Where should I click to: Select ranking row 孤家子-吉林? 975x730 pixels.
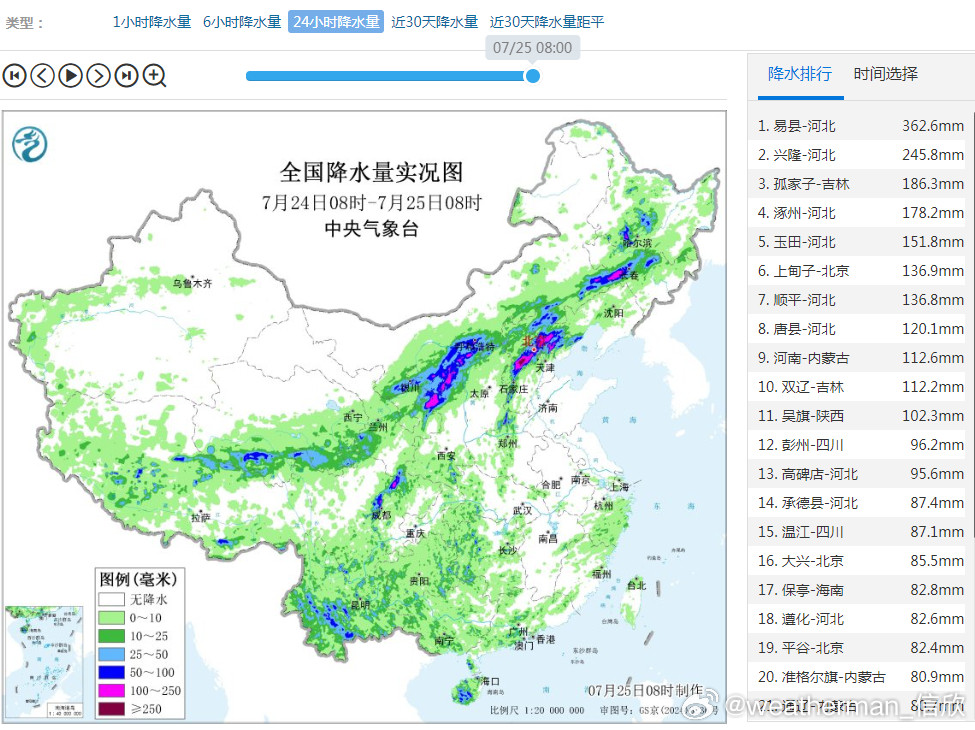858,184
